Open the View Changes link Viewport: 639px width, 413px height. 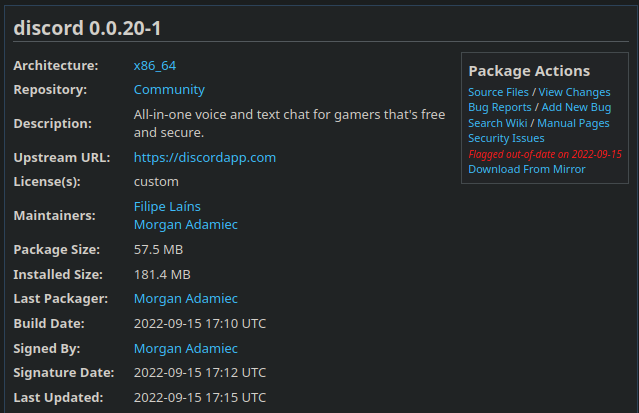pyautogui.click(x=574, y=92)
